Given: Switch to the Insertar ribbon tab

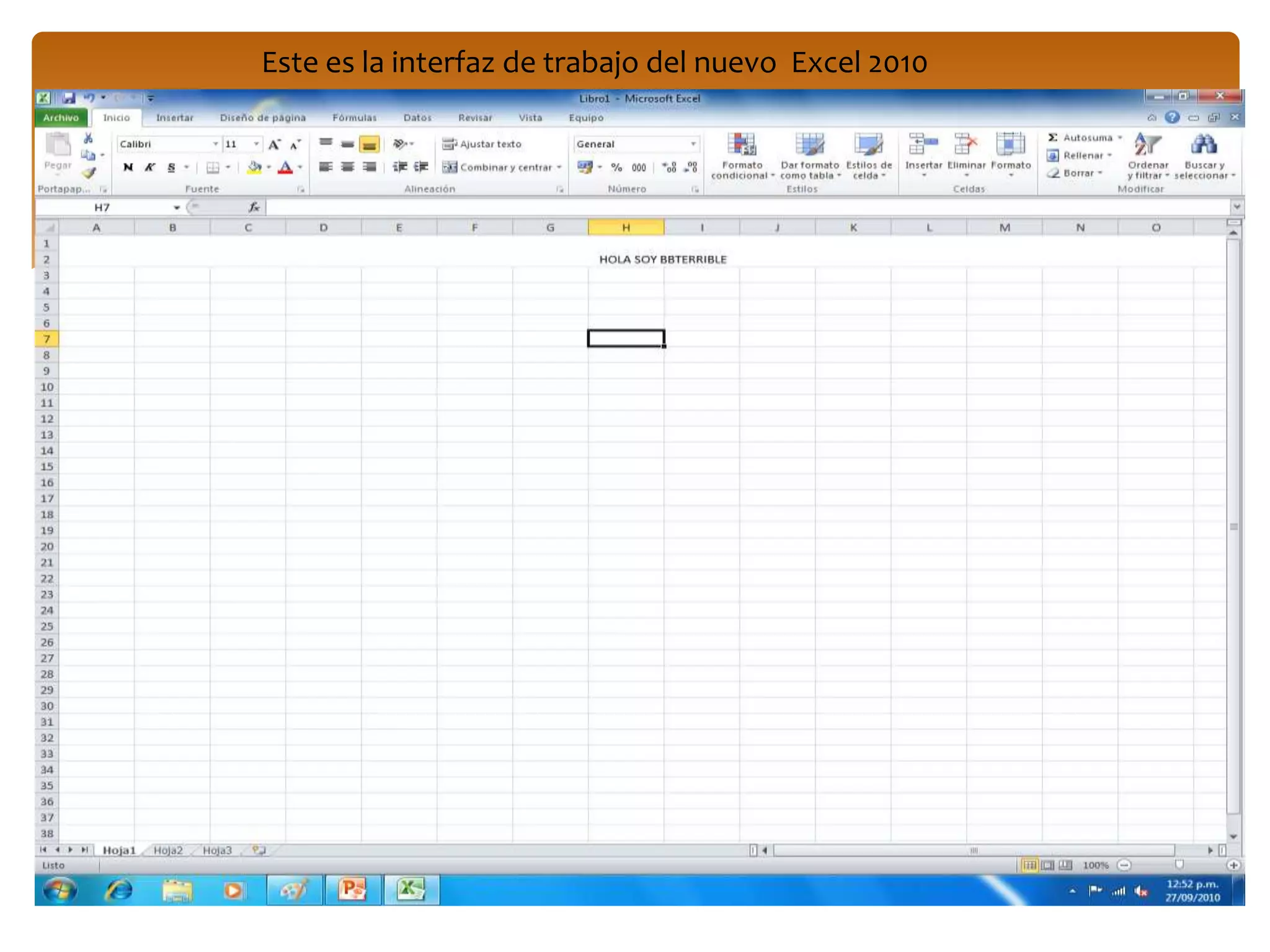Looking at the screenshot, I should pos(175,117).
